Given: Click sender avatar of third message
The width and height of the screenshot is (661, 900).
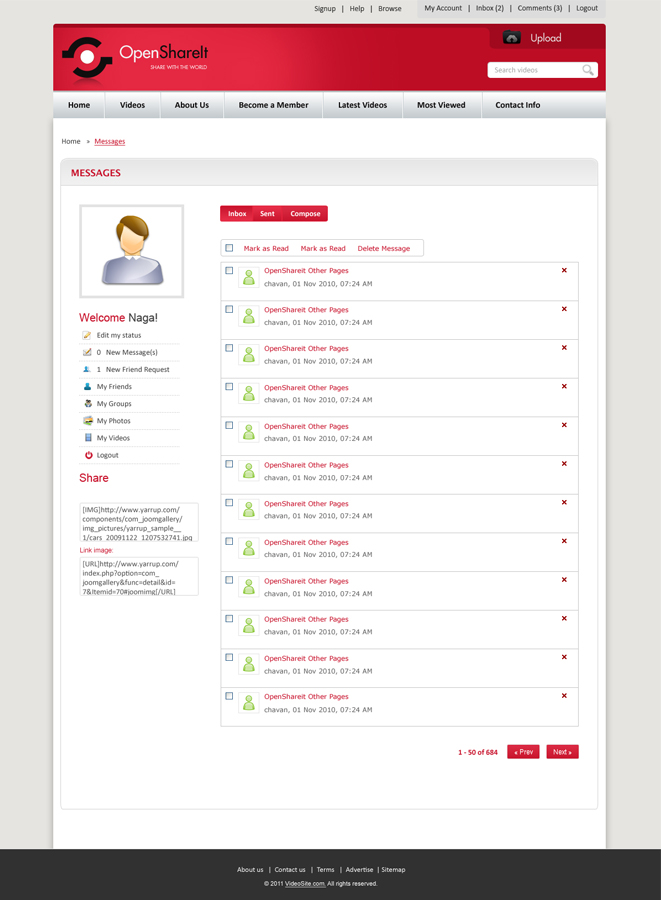Looking at the screenshot, I should 248,355.
